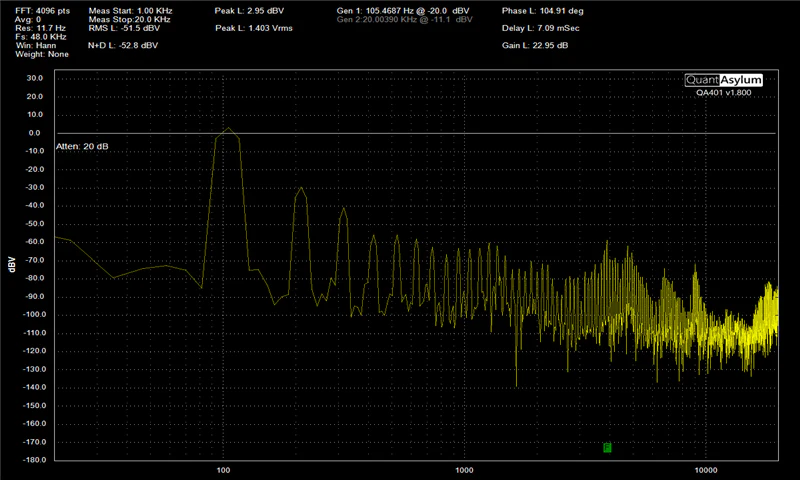Click the 'Phase L: 104.91 deg' readout

pos(543,11)
